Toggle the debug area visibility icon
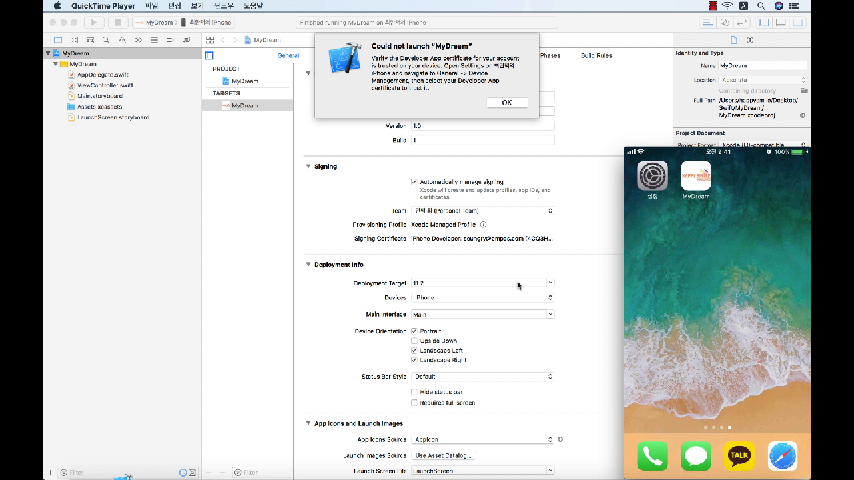 (x=781, y=22)
